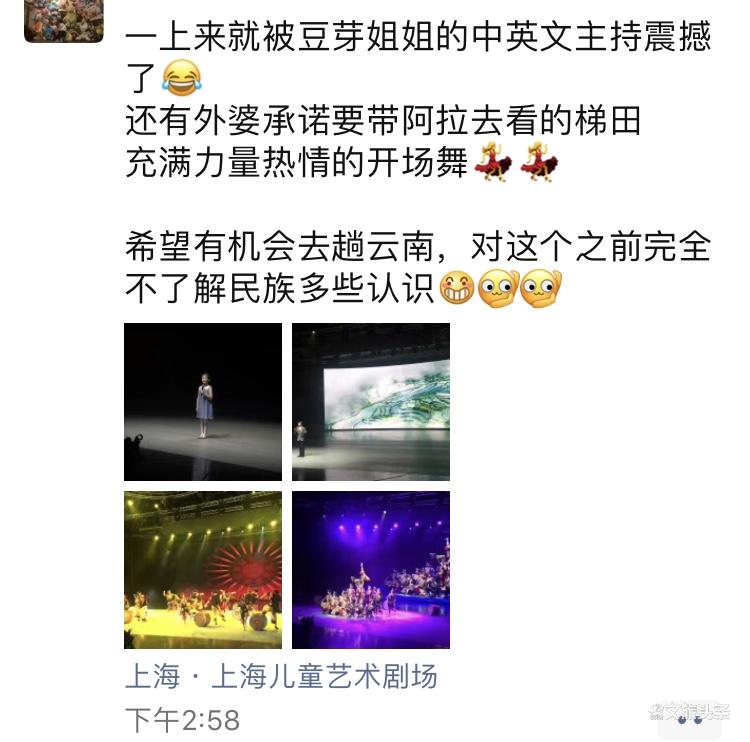This screenshot has height=742, width=750.
Task: Click the text 不了解民族多些认识
Action: click(x=280, y=288)
